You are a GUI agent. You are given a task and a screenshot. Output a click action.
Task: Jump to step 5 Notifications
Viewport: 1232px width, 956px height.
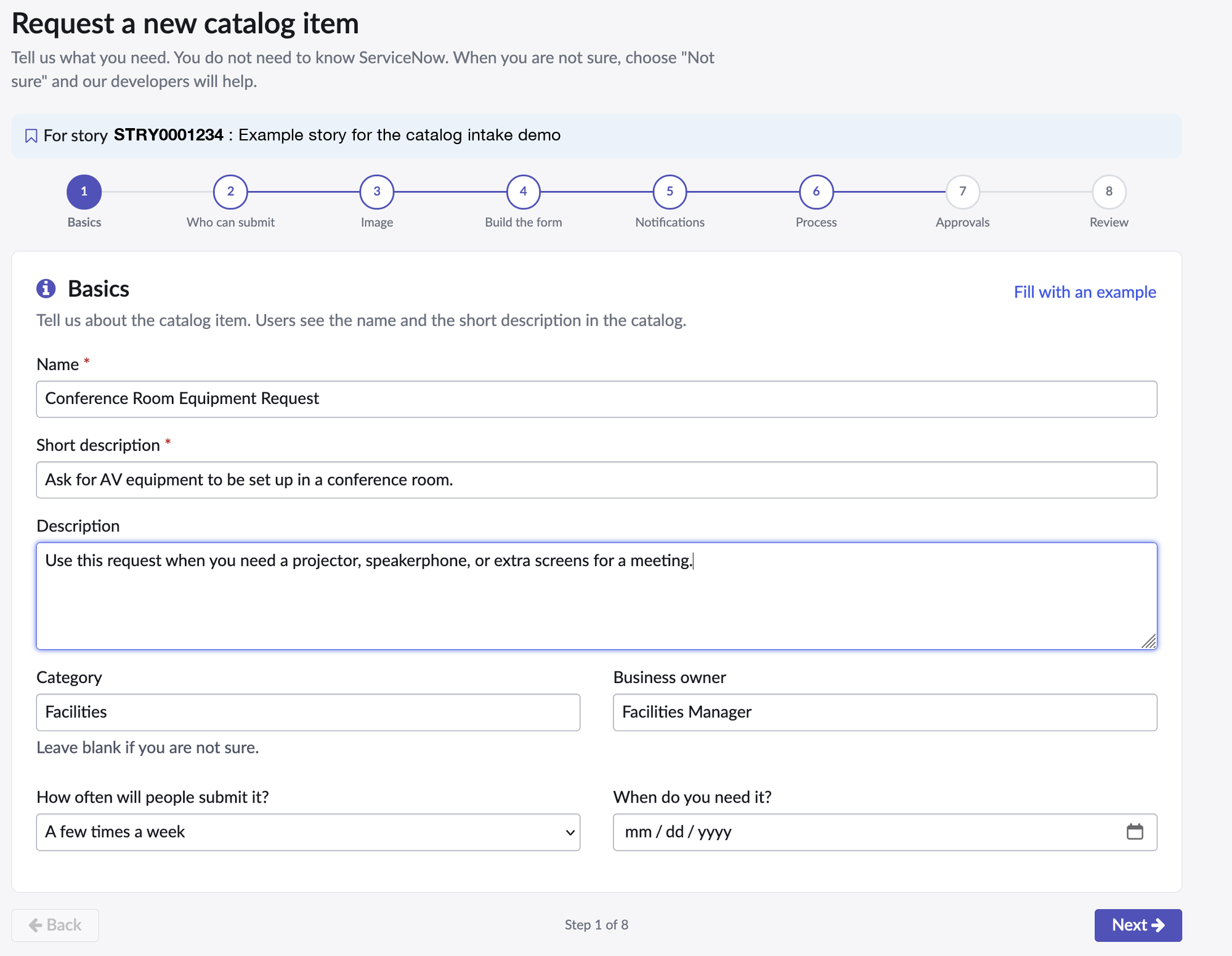coord(670,192)
